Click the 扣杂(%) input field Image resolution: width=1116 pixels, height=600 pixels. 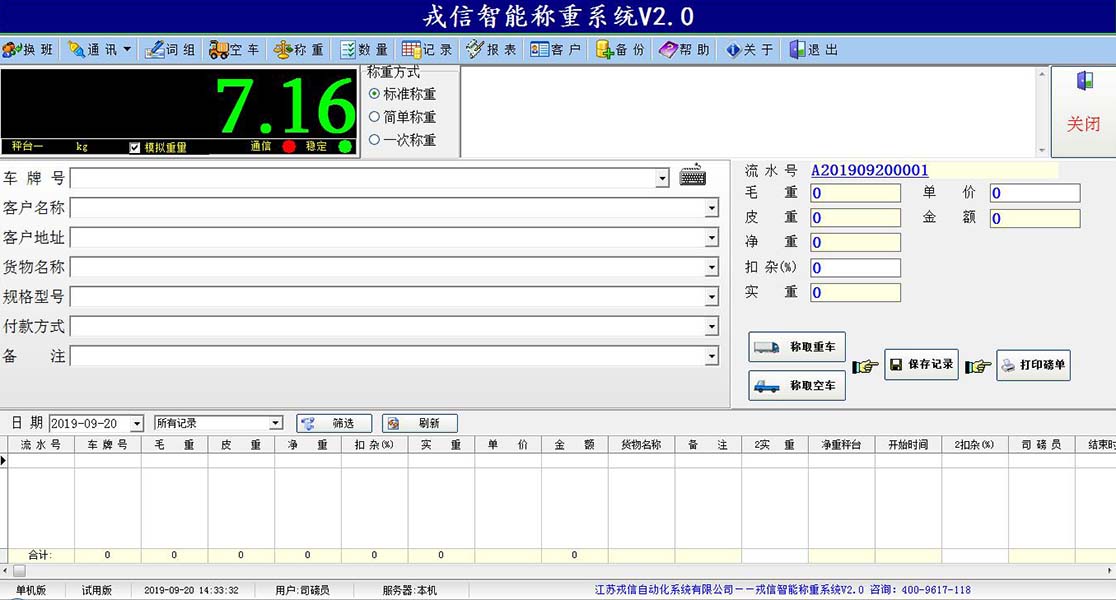tap(856, 268)
